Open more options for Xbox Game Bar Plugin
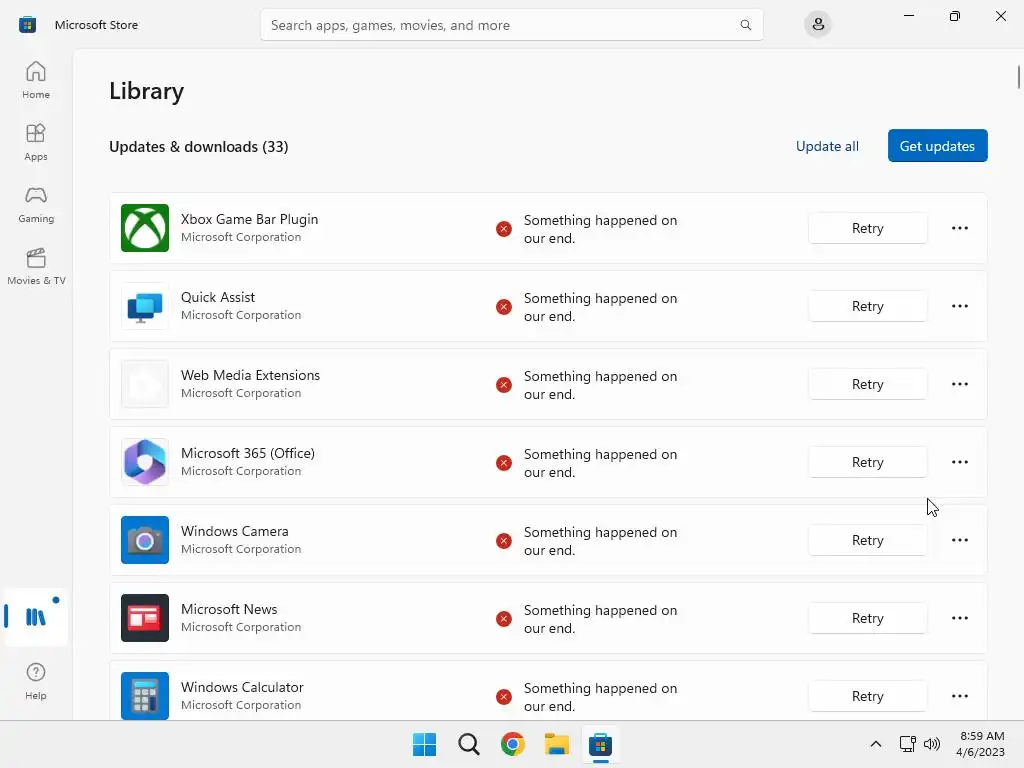Screen dimensions: 1024x768 [959, 228]
